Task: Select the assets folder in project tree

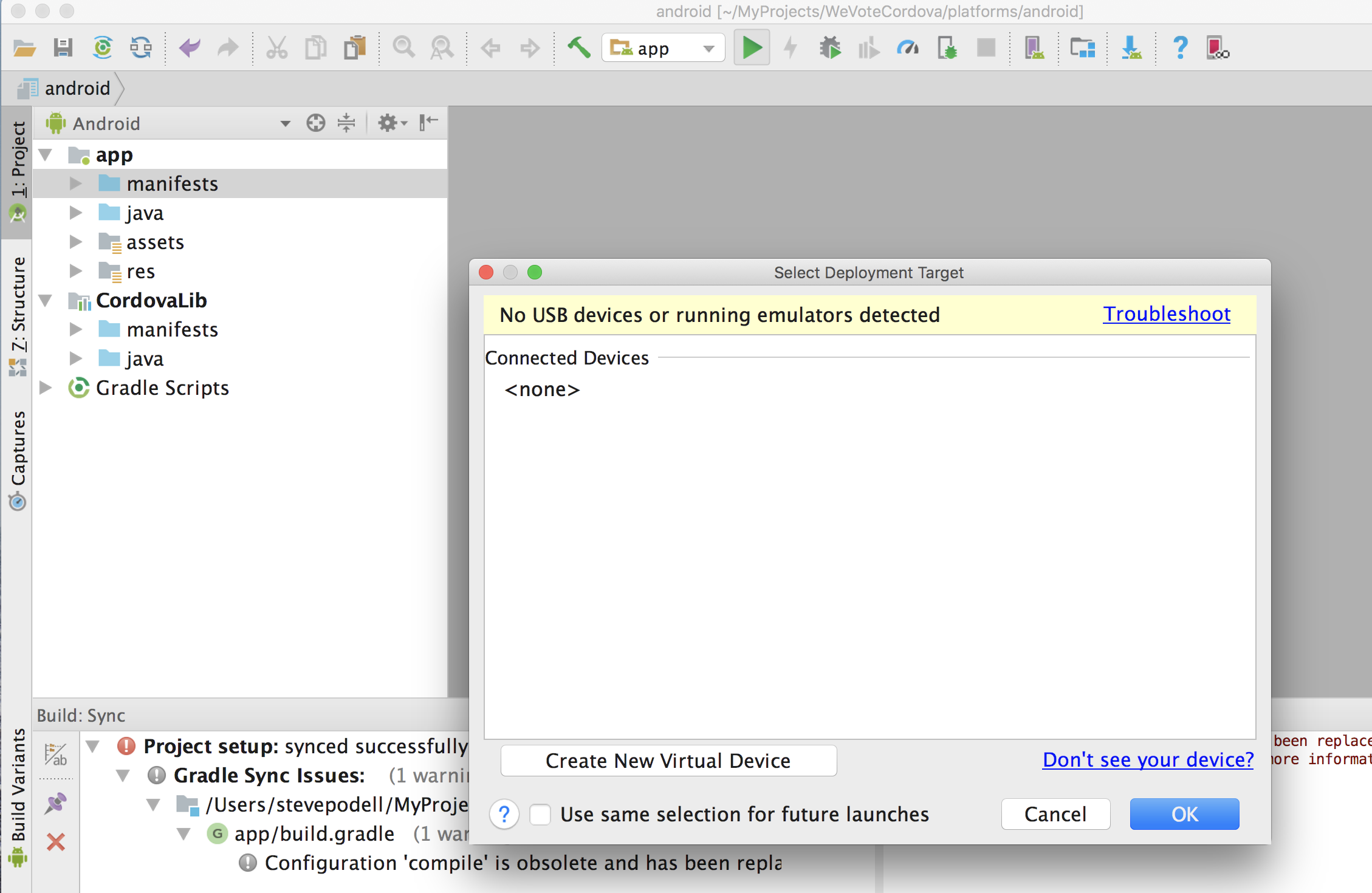Action: click(155, 242)
